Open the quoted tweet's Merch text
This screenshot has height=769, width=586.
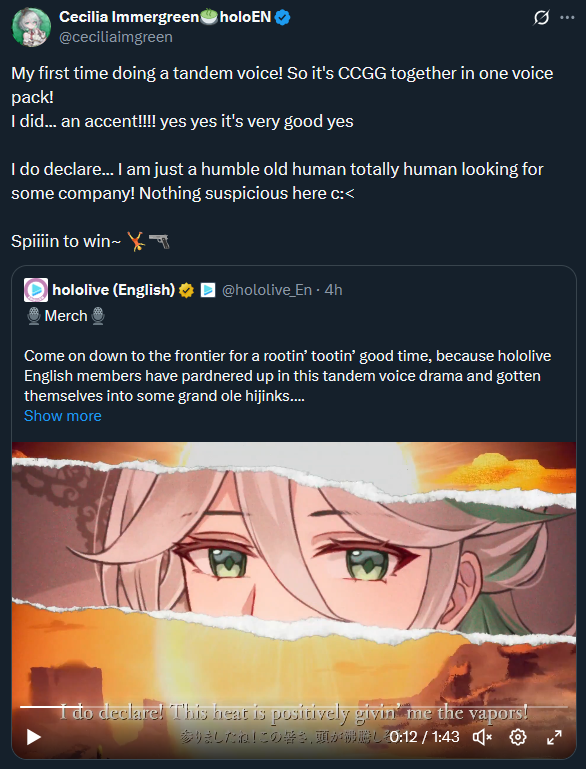click(66, 316)
